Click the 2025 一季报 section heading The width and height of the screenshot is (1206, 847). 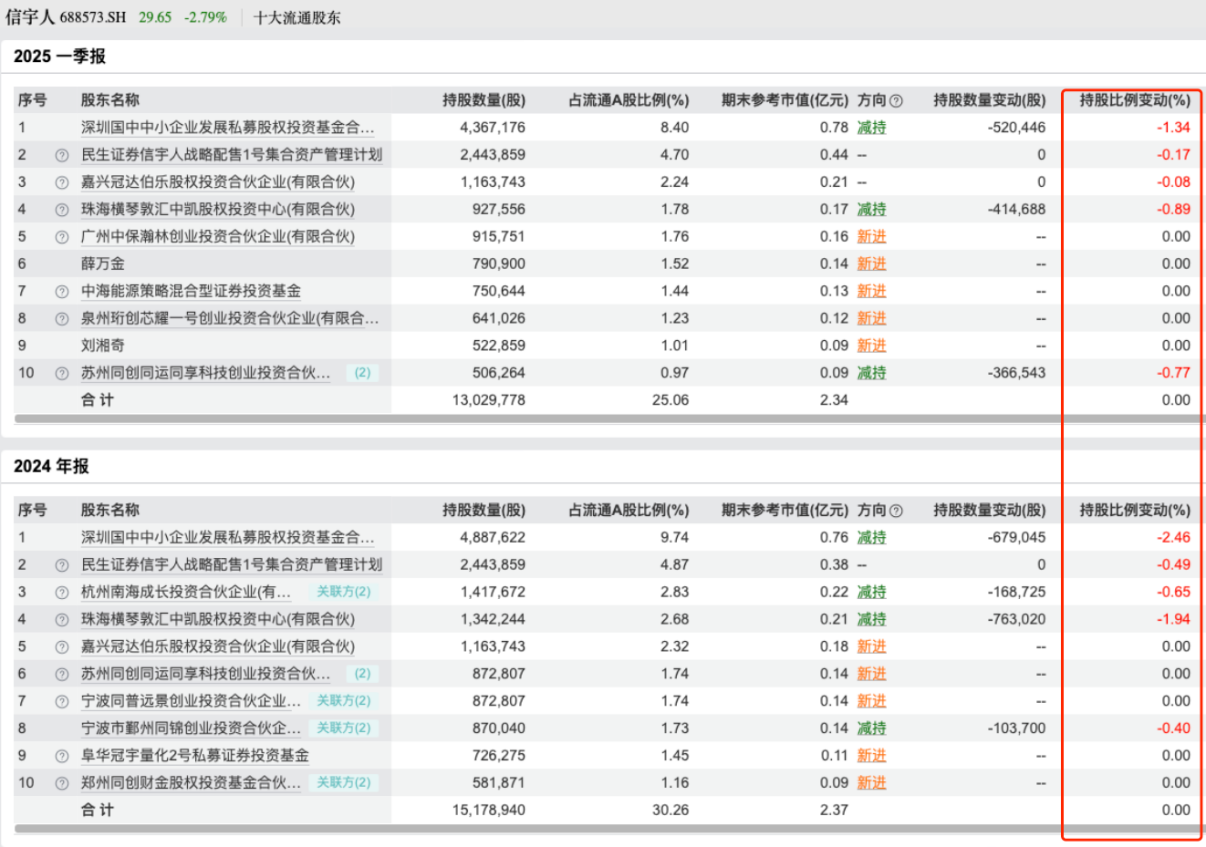pos(60,57)
